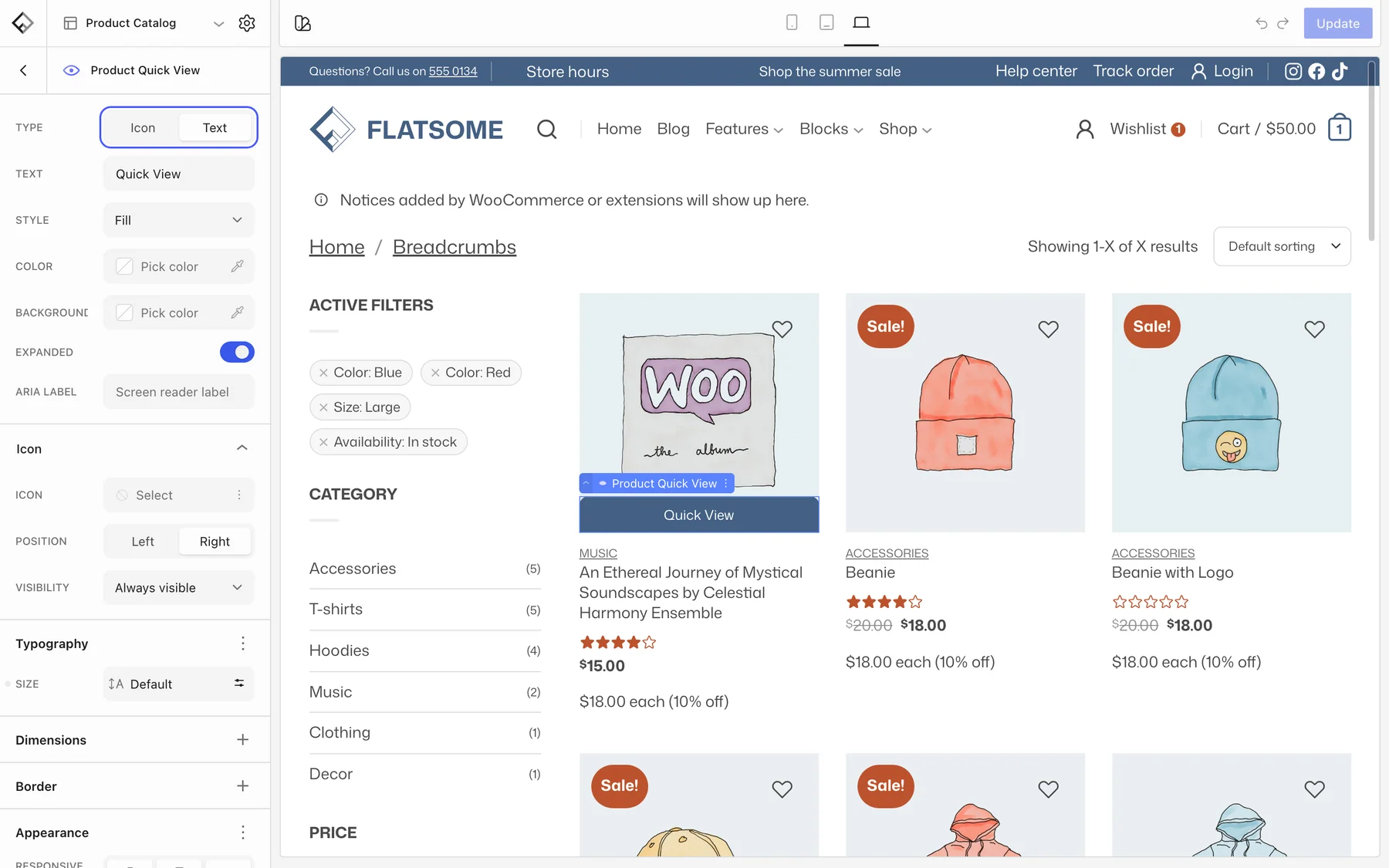Screen dimensions: 1389x868
Task: Set Position to Right
Action: (x=215, y=542)
